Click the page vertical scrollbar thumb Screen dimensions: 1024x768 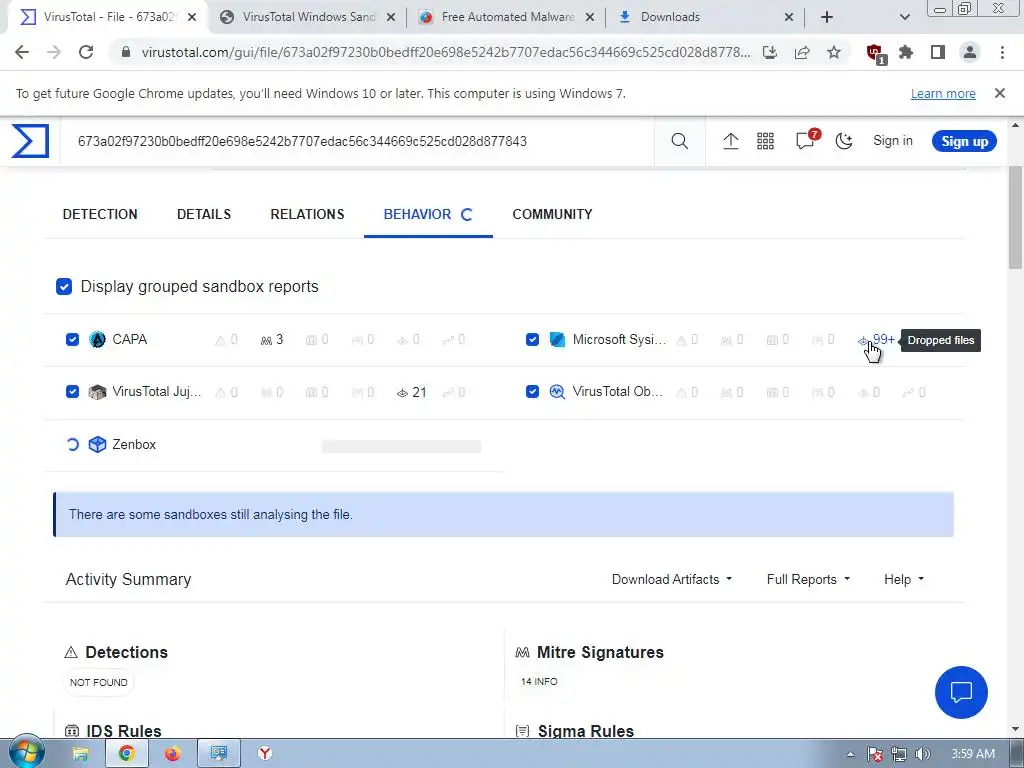pyautogui.click(x=1016, y=218)
